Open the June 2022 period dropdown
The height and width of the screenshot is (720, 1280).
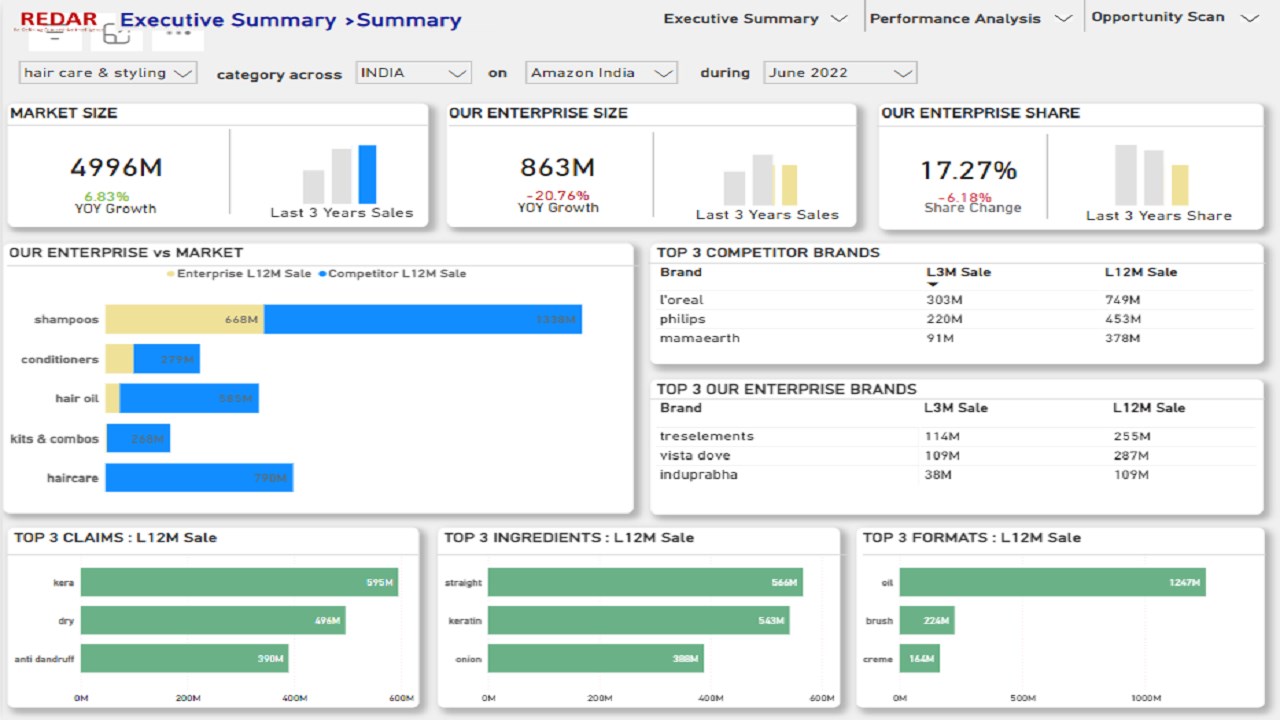tap(840, 73)
